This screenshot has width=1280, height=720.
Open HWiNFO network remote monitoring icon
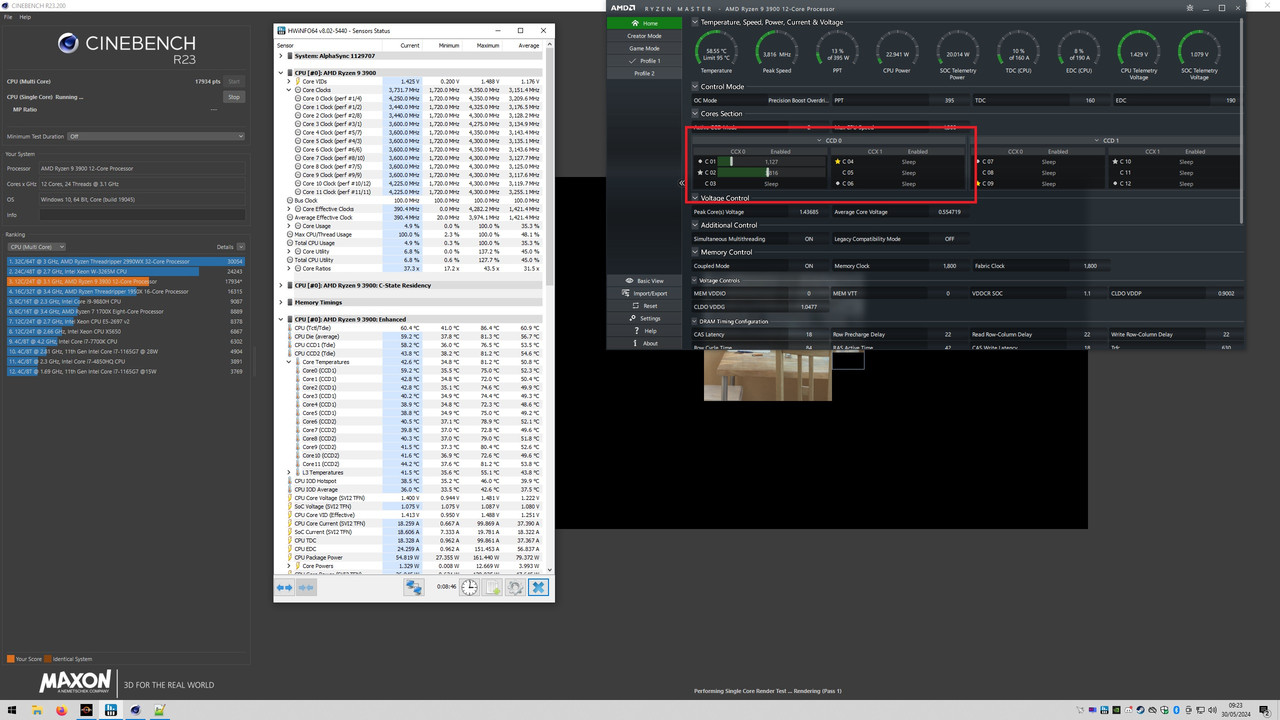413,588
